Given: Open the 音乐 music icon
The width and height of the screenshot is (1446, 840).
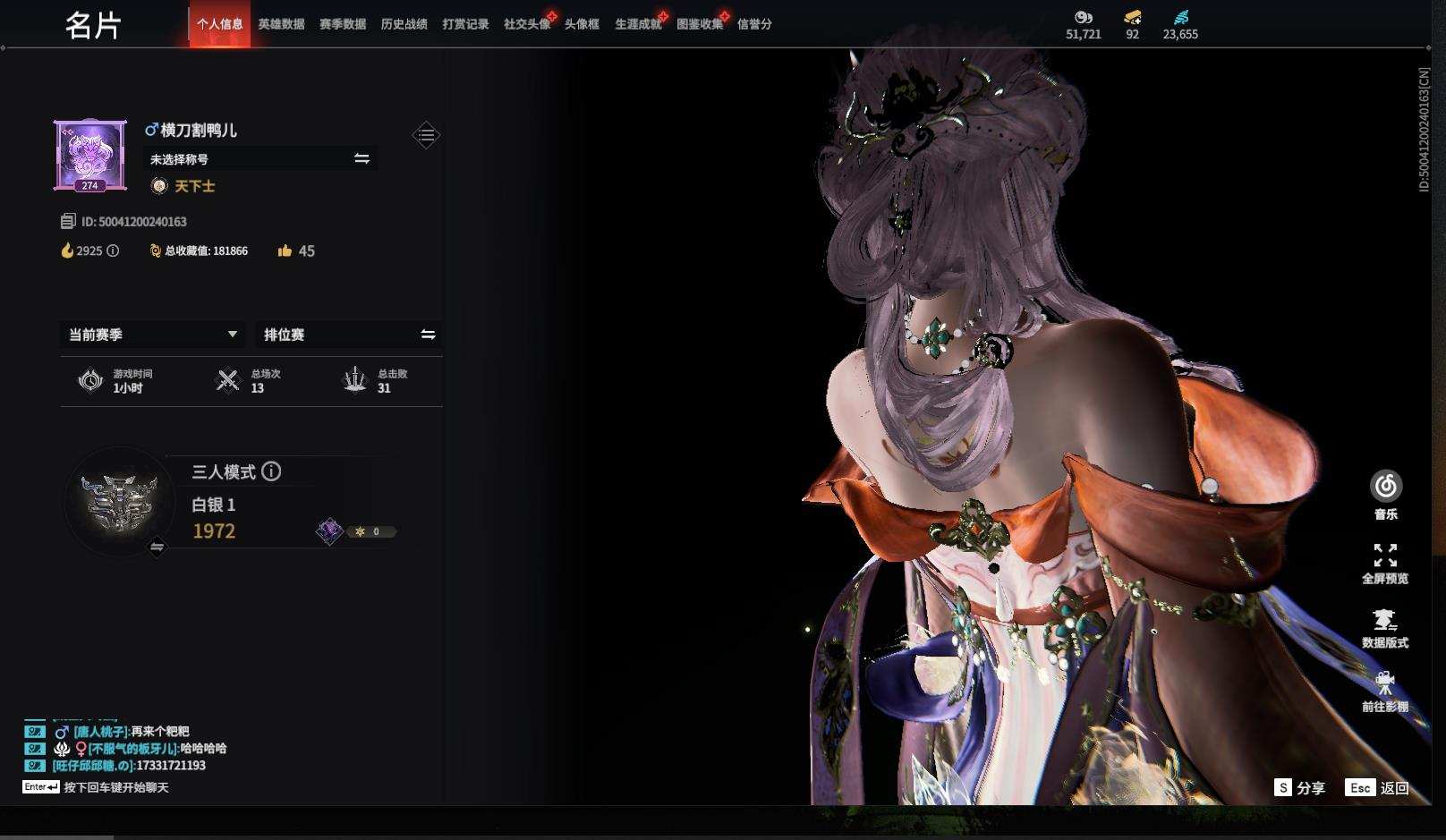Looking at the screenshot, I should [1385, 487].
